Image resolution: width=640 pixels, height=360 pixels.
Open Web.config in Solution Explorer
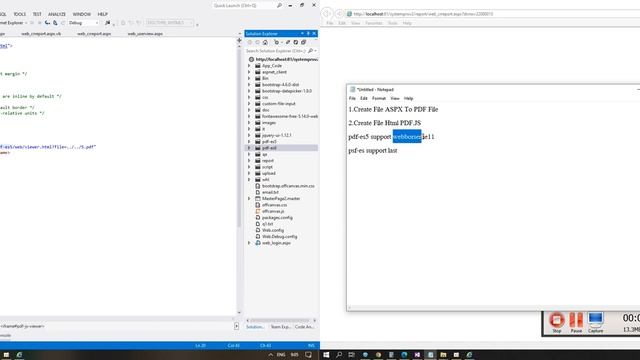272,230
